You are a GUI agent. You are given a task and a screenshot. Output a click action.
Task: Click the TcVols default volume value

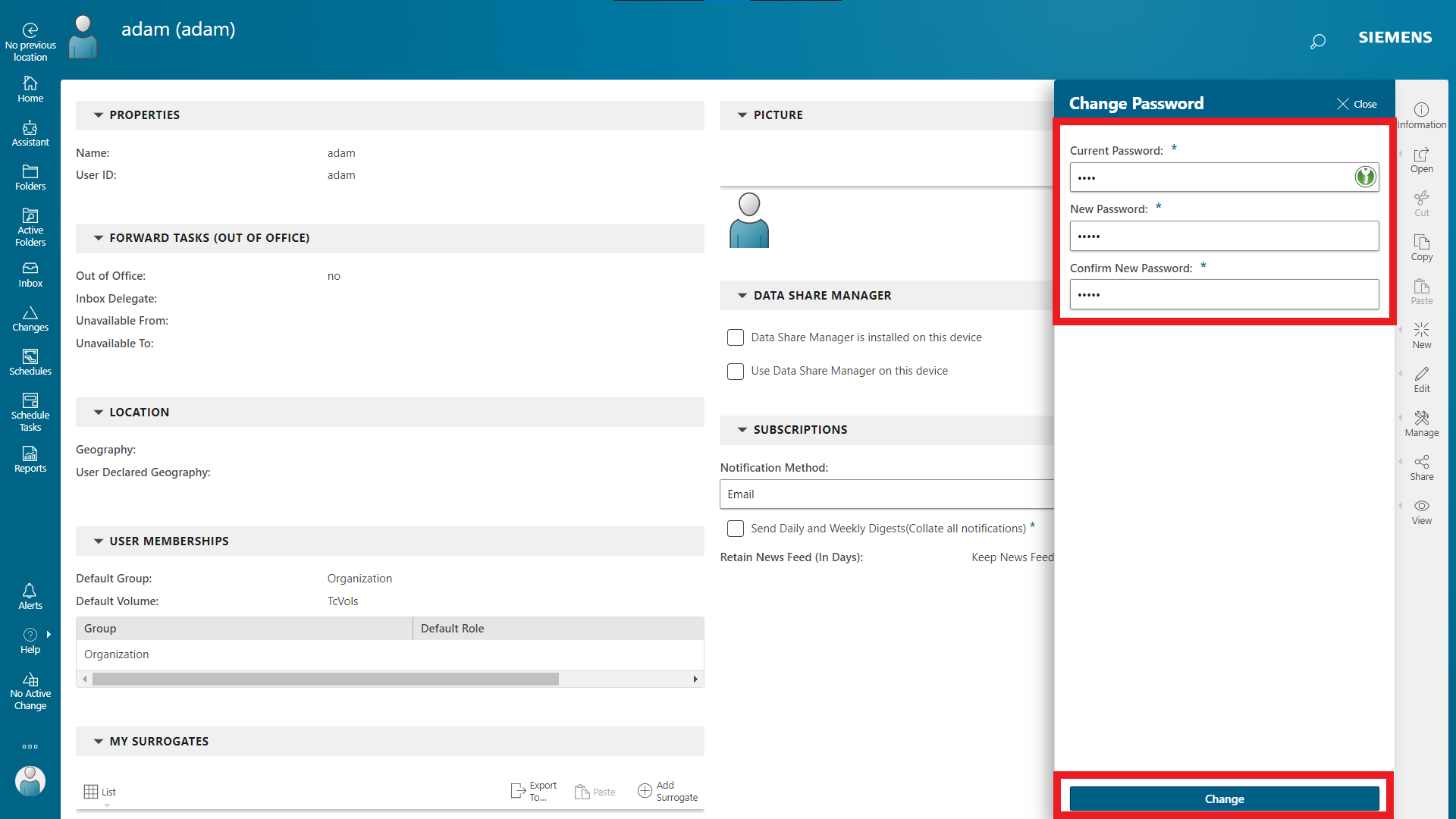click(x=343, y=601)
